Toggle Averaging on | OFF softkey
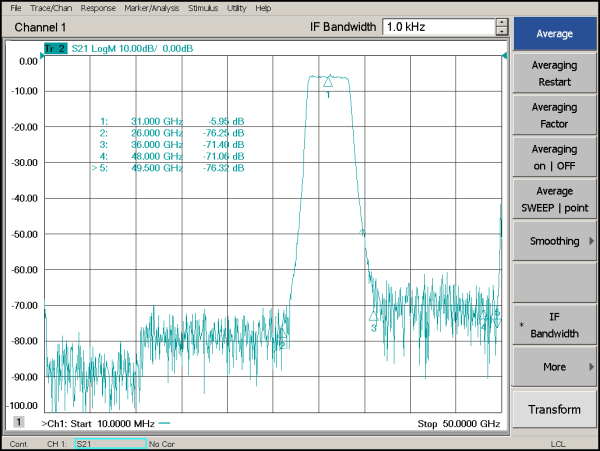The width and height of the screenshot is (600, 451). (554, 157)
